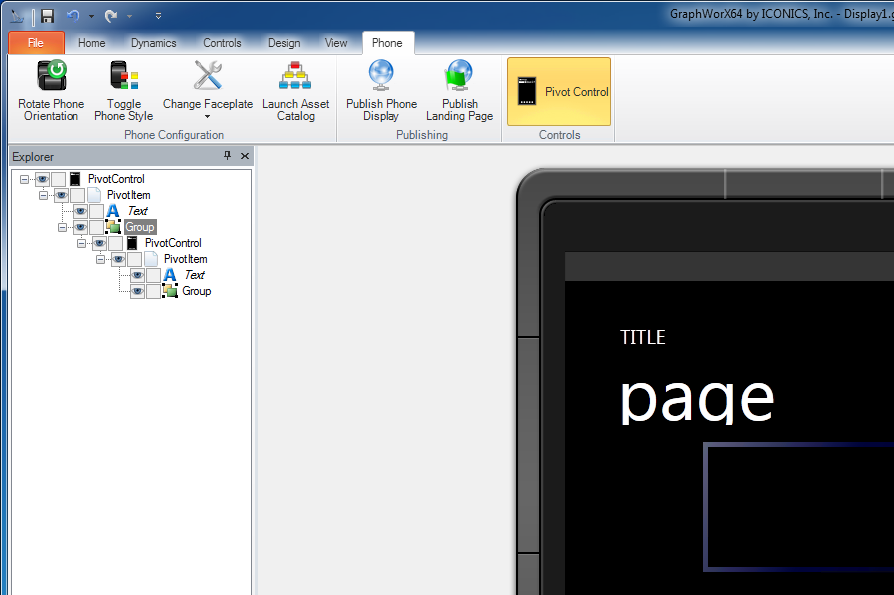Viewport: 894px width, 595px height.
Task: Open the Quick Access Toolbar customize menu
Action: coord(158,16)
